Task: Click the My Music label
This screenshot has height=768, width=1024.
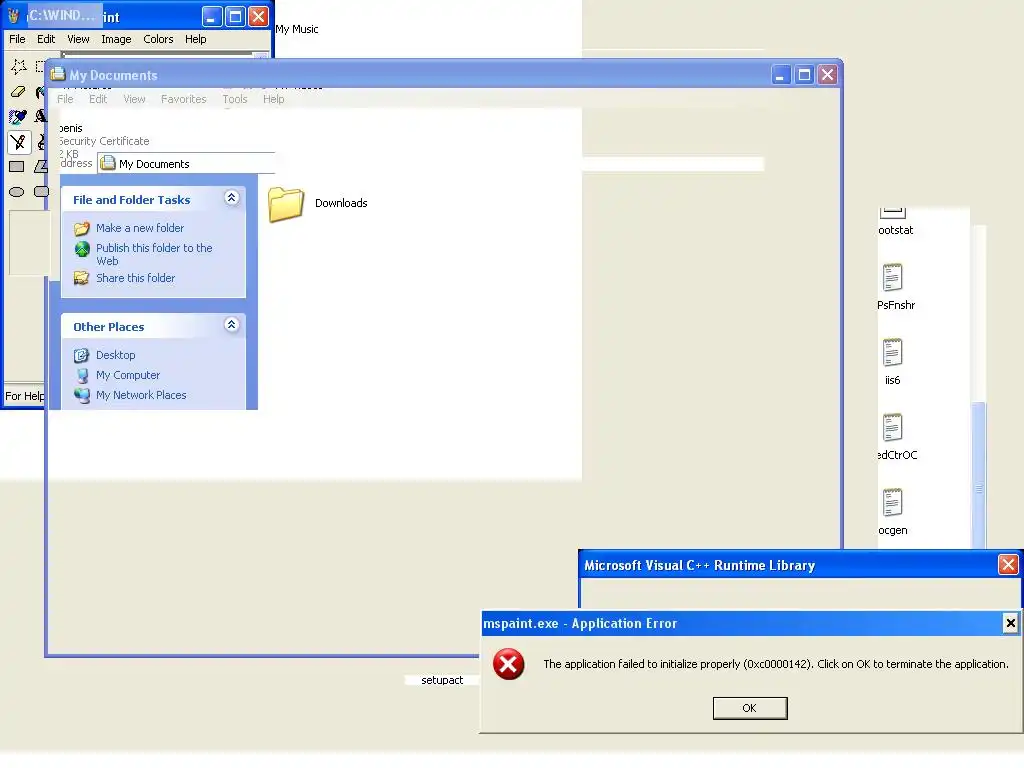Action: [296, 29]
